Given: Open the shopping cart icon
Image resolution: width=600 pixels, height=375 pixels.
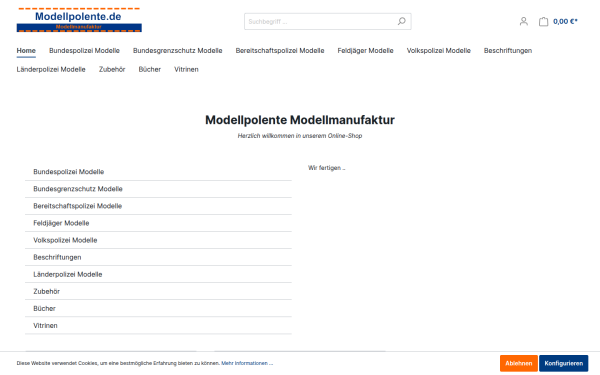Looking at the screenshot, I should pyautogui.click(x=543, y=21).
